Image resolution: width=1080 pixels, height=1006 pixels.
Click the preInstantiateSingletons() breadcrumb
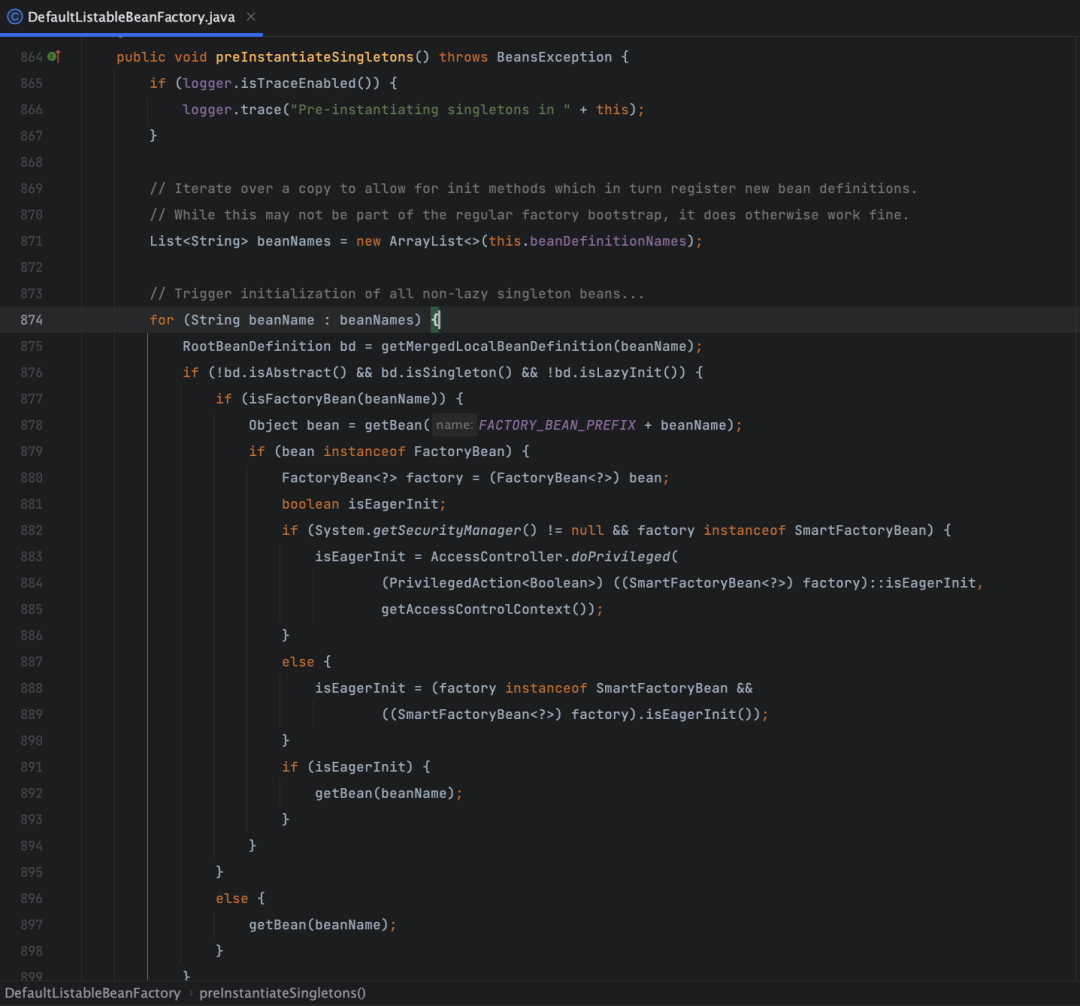283,993
